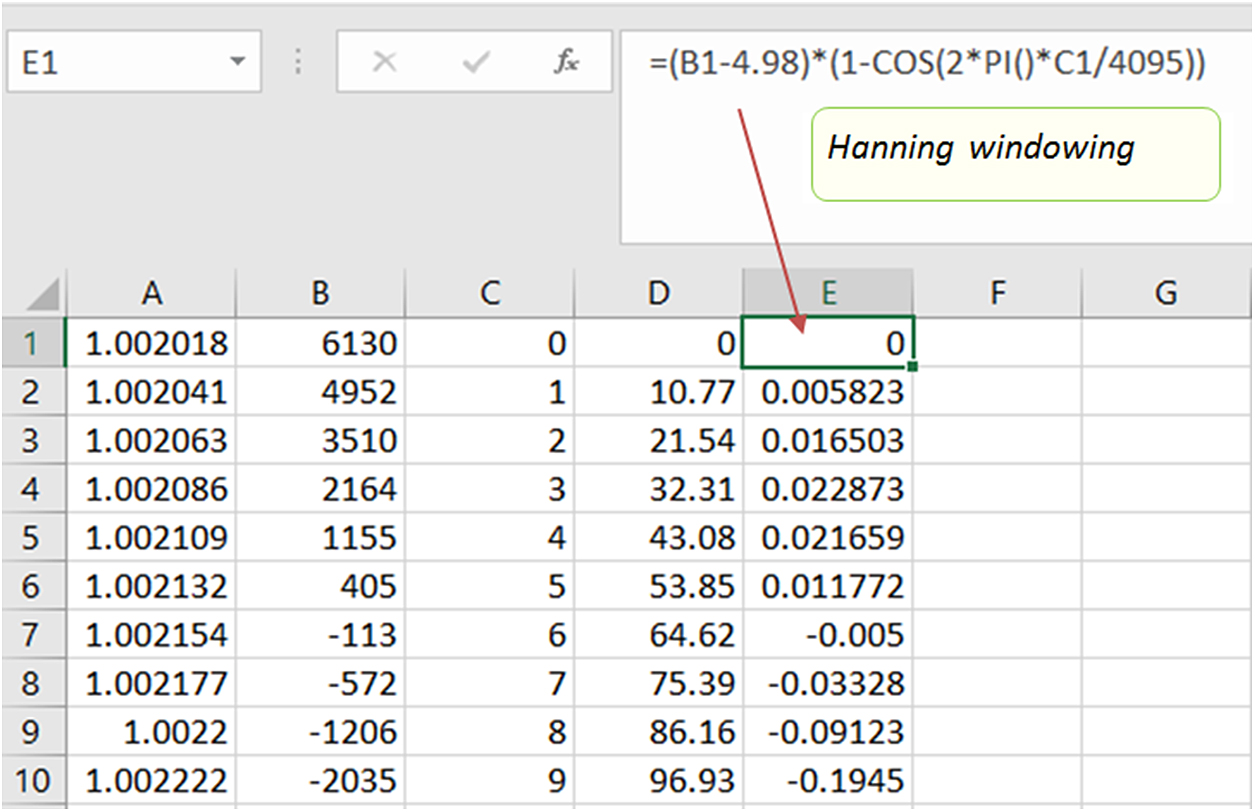Click the Cancel (X) formula bar icon

384,63
